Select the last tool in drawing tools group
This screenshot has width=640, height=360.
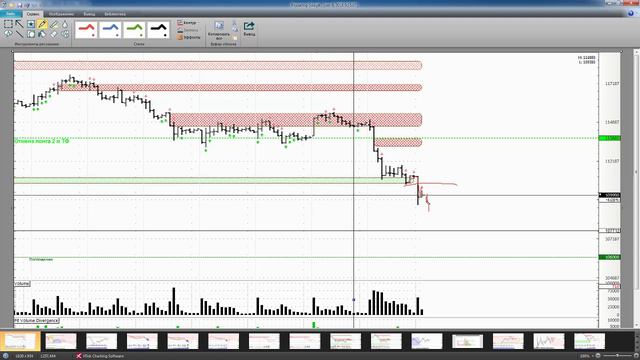coord(65,34)
